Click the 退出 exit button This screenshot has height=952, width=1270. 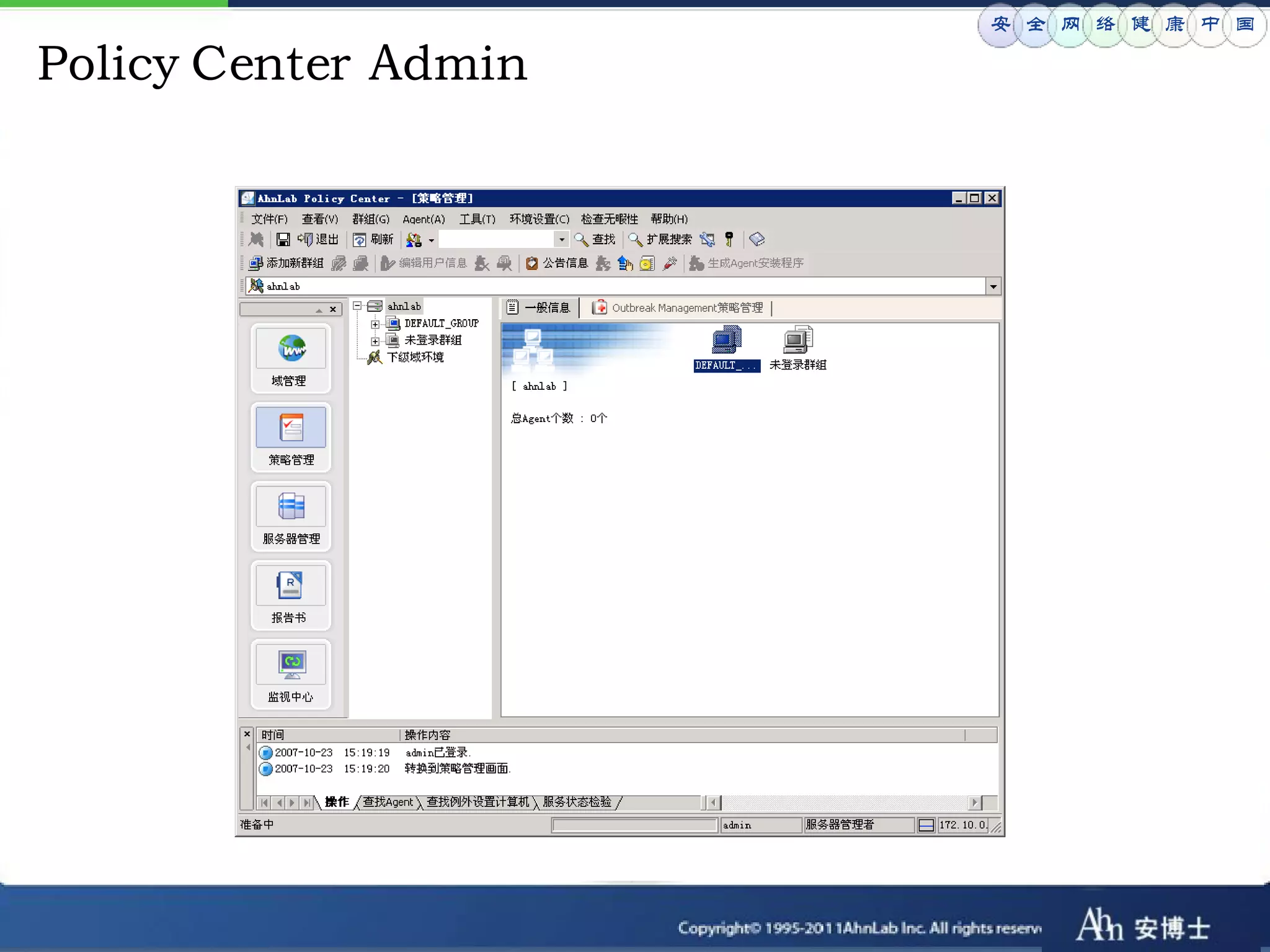[x=318, y=239]
